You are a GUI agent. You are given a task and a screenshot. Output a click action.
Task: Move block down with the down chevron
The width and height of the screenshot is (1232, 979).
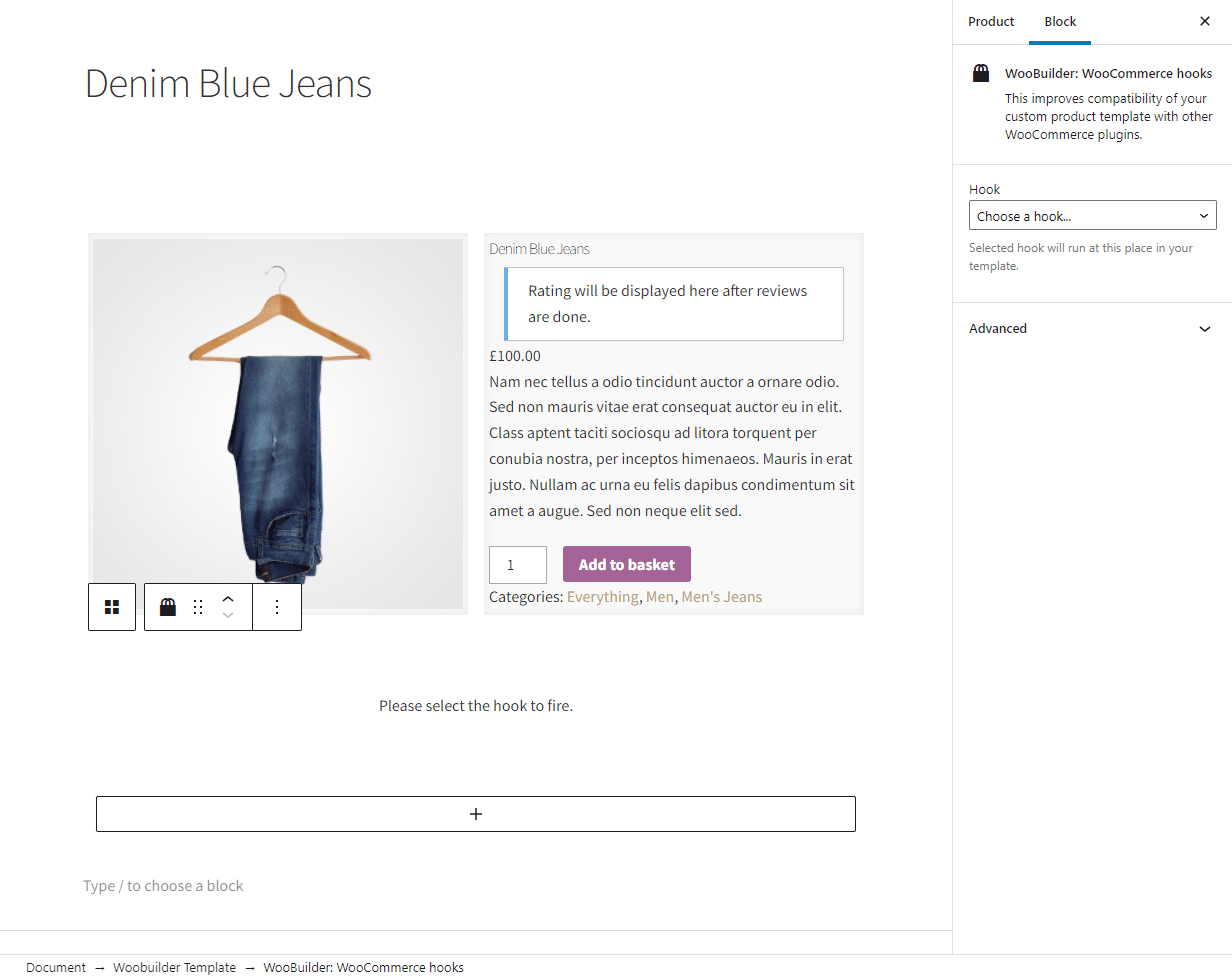(228, 616)
